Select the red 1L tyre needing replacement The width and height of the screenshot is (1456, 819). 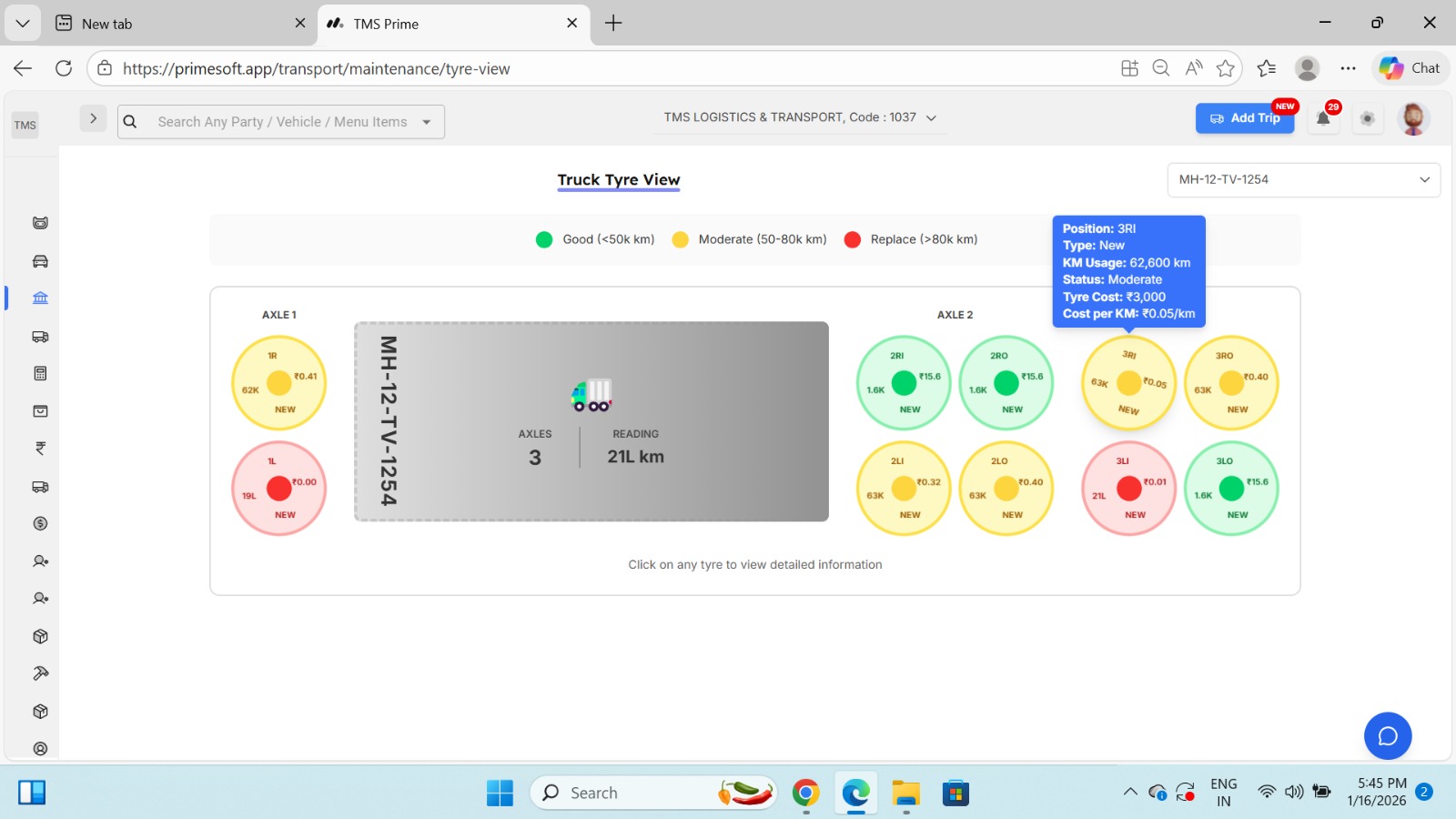click(278, 488)
